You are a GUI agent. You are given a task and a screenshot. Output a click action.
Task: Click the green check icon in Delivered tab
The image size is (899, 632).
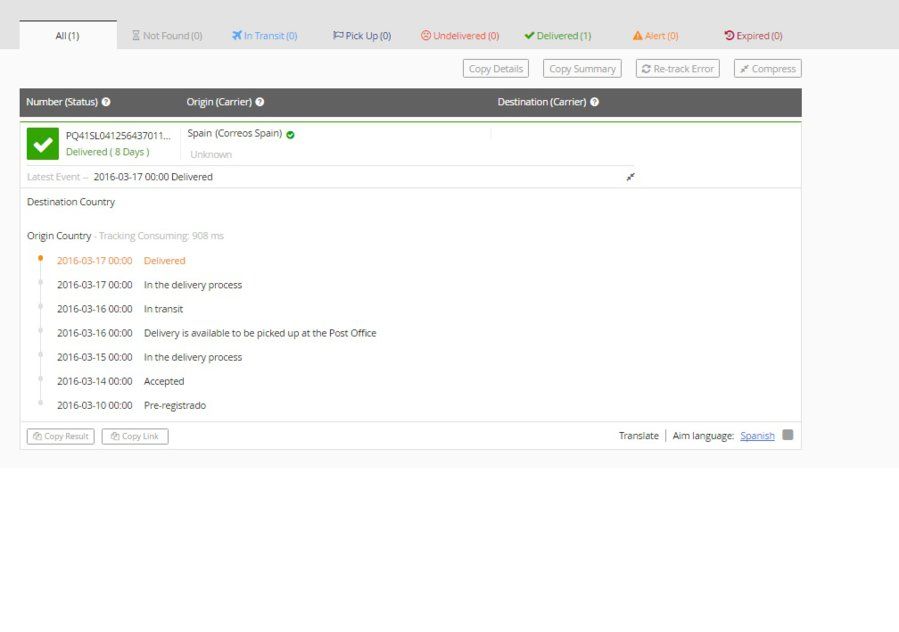(529, 35)
